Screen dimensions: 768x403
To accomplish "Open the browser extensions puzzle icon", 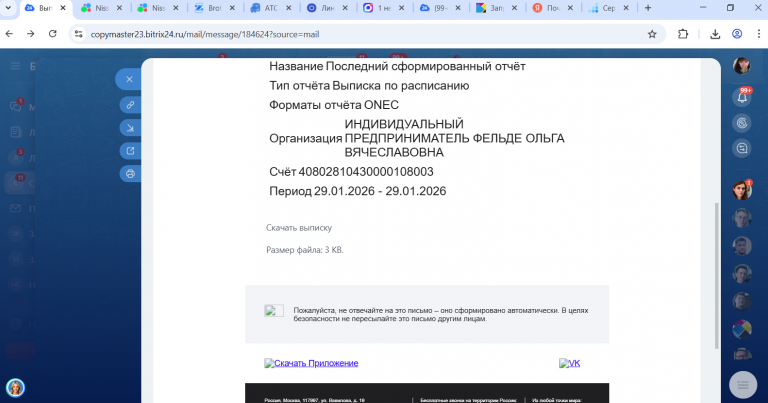I will pos(683,34).
